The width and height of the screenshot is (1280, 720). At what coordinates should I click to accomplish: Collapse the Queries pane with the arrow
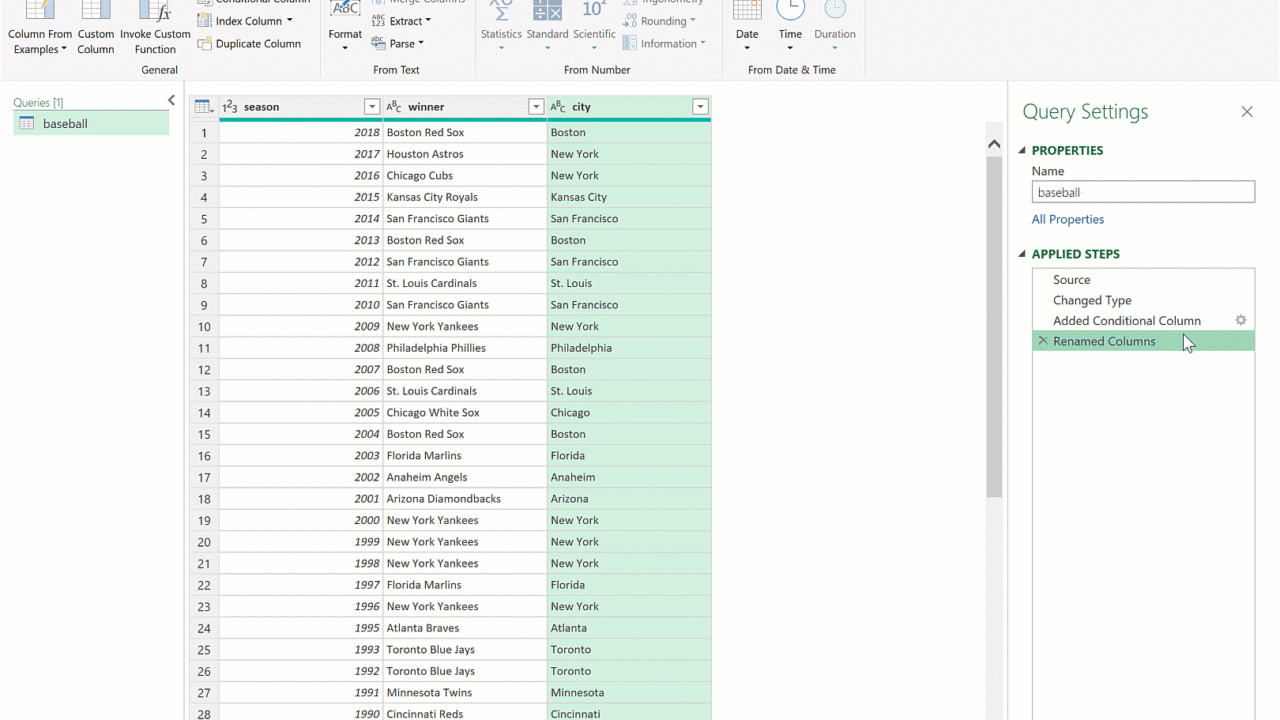171,101
